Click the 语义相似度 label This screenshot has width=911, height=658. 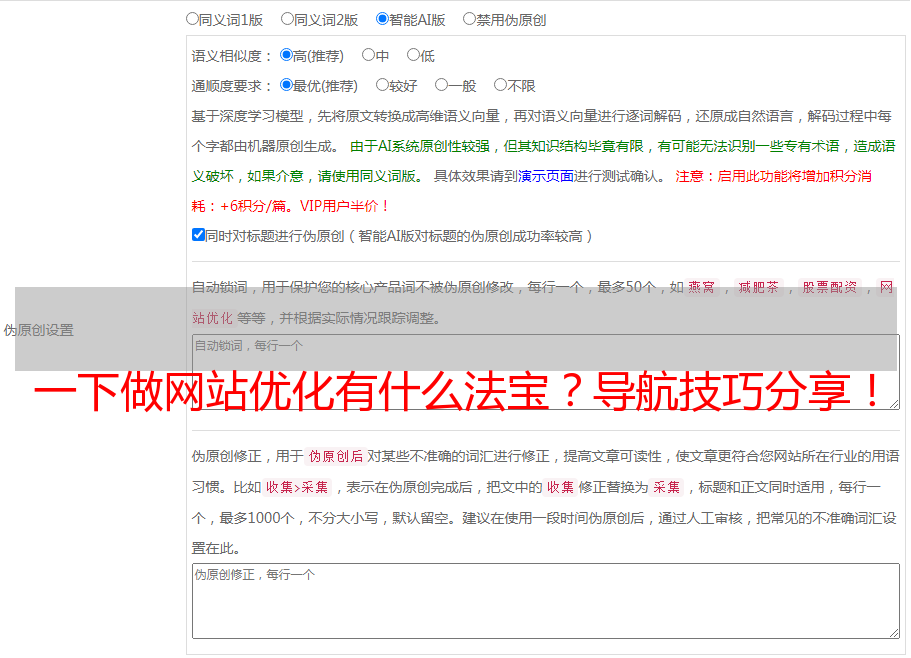232,56
